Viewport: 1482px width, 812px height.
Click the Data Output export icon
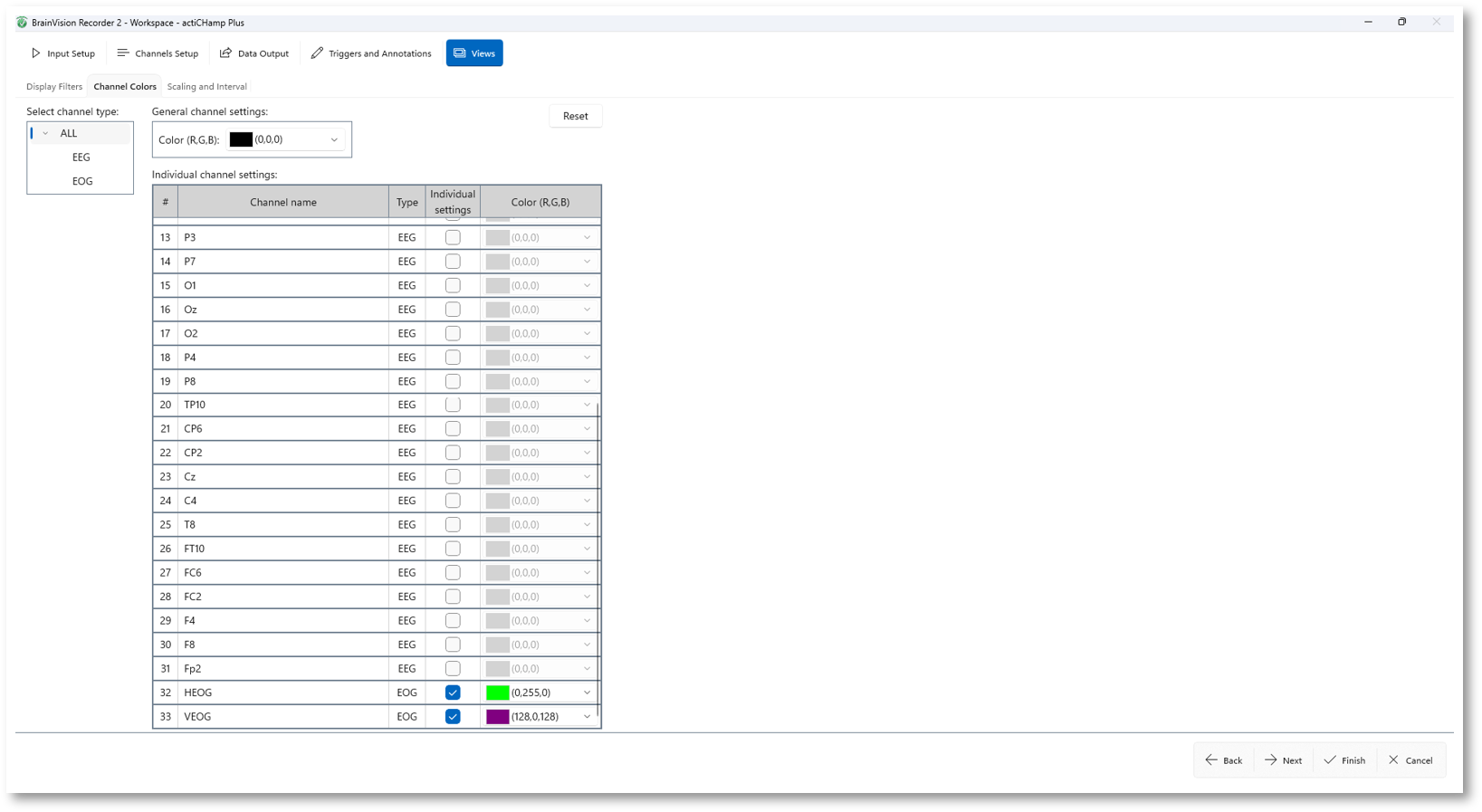225,53
